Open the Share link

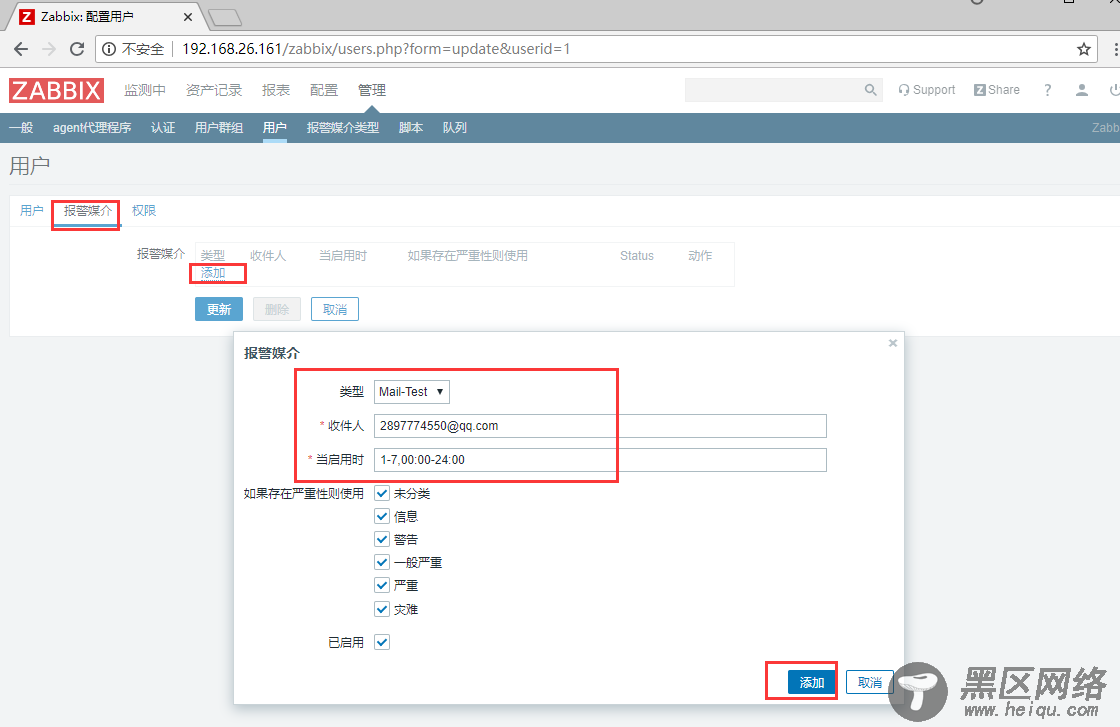pyautogui.click(x=996, y=90)
